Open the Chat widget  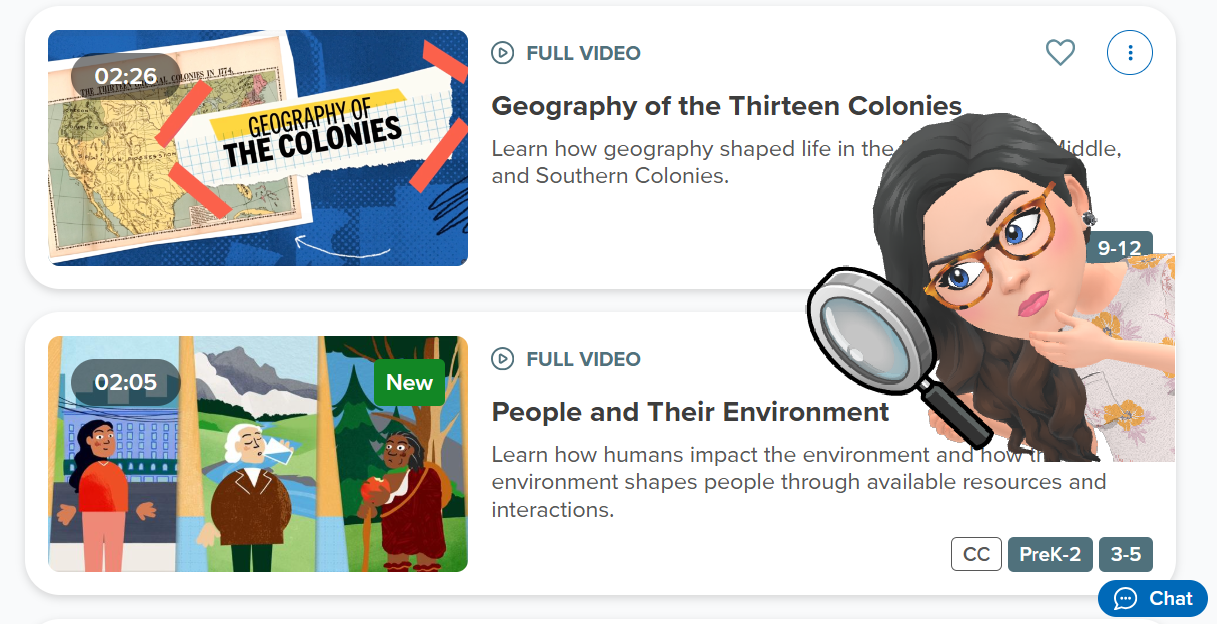pos(1153,599)
